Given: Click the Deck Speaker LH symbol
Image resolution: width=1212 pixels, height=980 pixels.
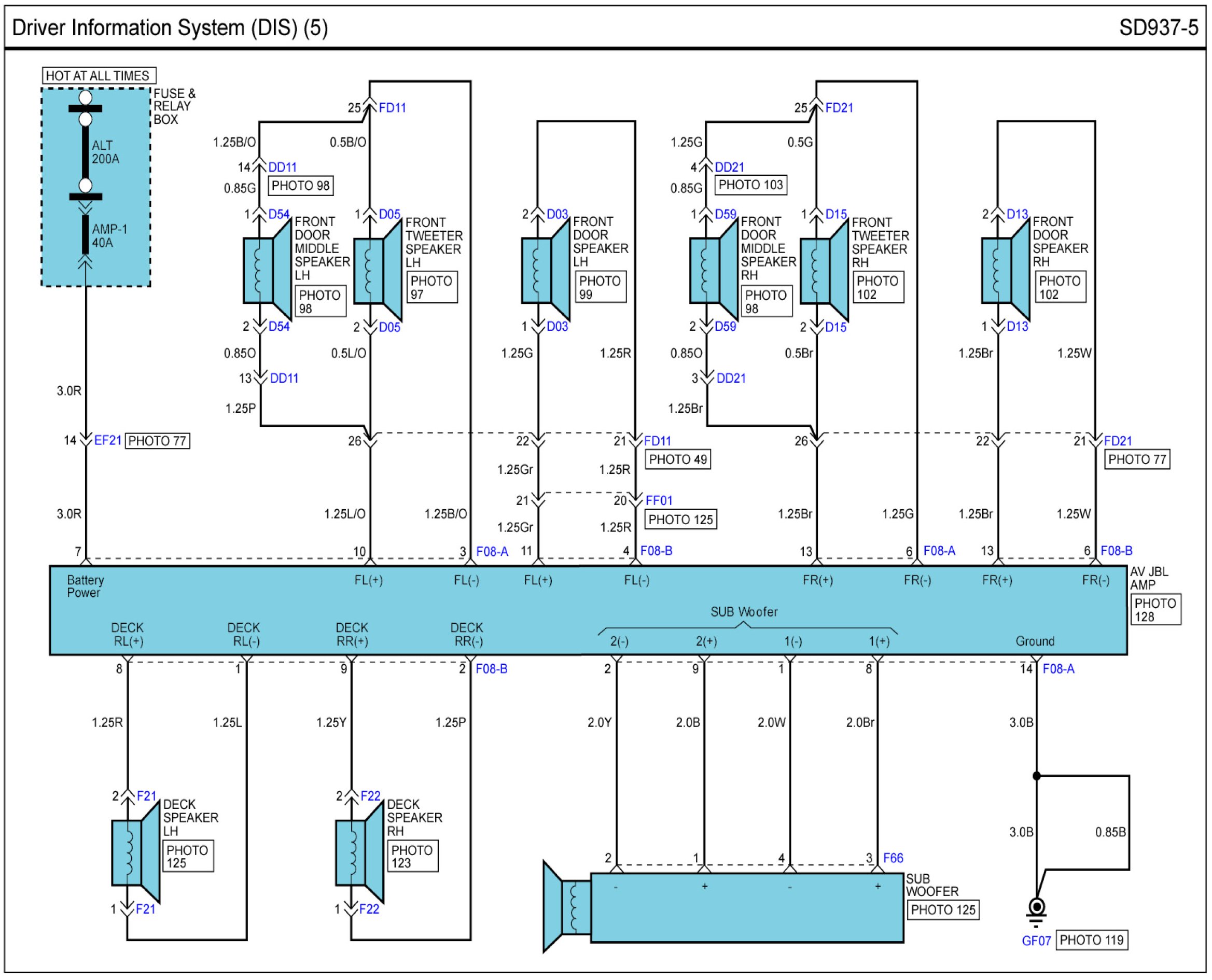Looking at the screenshot, I should (135, 853).
